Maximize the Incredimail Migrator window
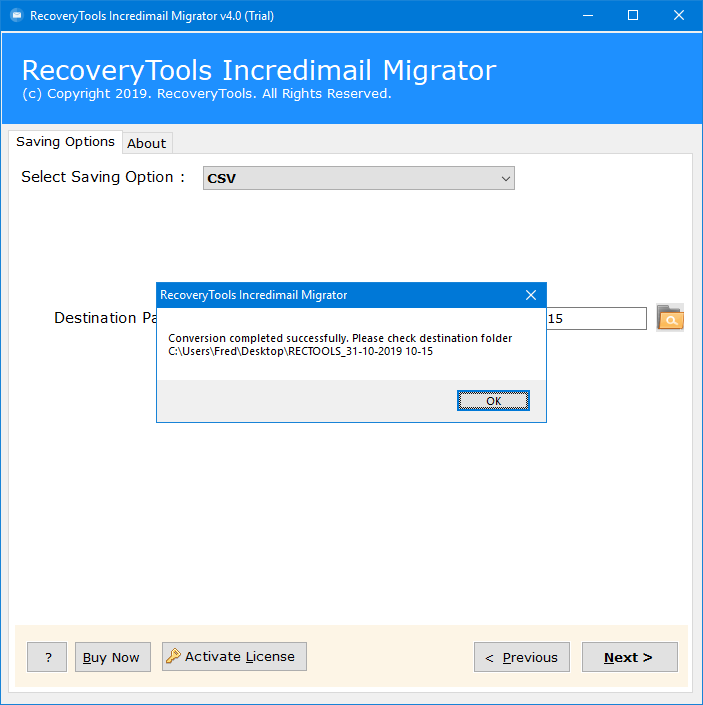Screen dimensions: 703x705 click(633, 16)
